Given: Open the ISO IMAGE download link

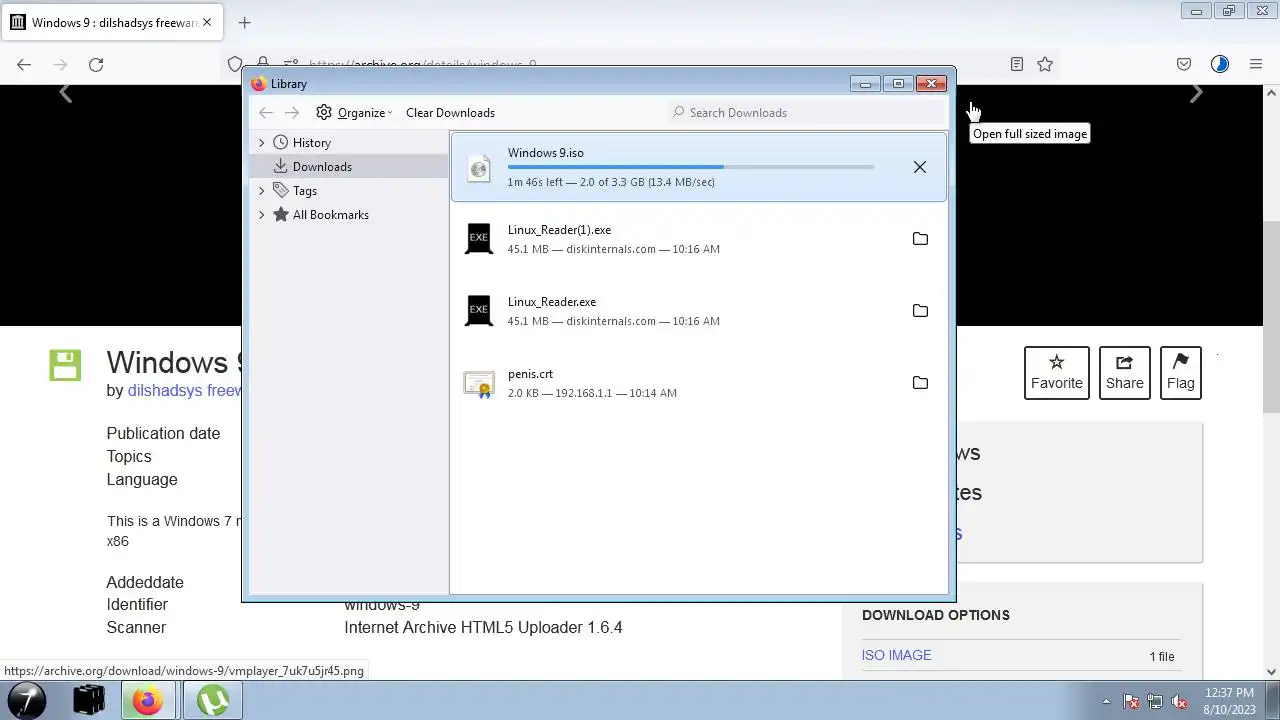Looking at the screenshot, I should point(897,655).
